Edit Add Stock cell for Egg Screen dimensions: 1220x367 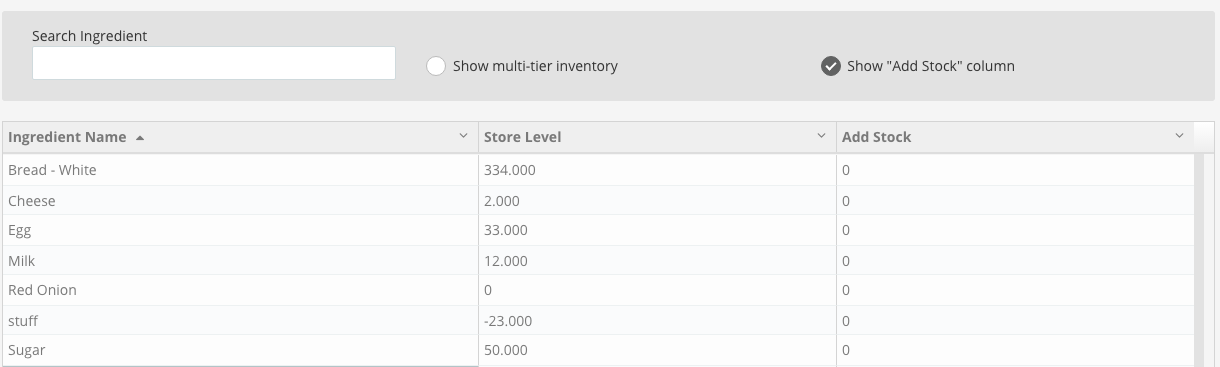[1015, 230]
